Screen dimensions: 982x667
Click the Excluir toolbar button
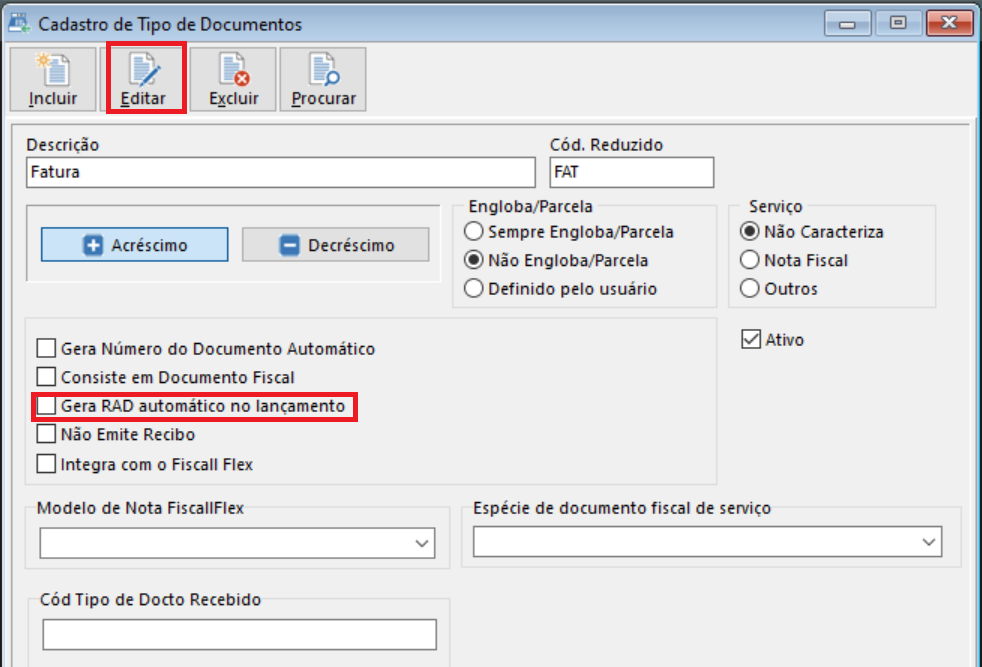pos(233,80)
